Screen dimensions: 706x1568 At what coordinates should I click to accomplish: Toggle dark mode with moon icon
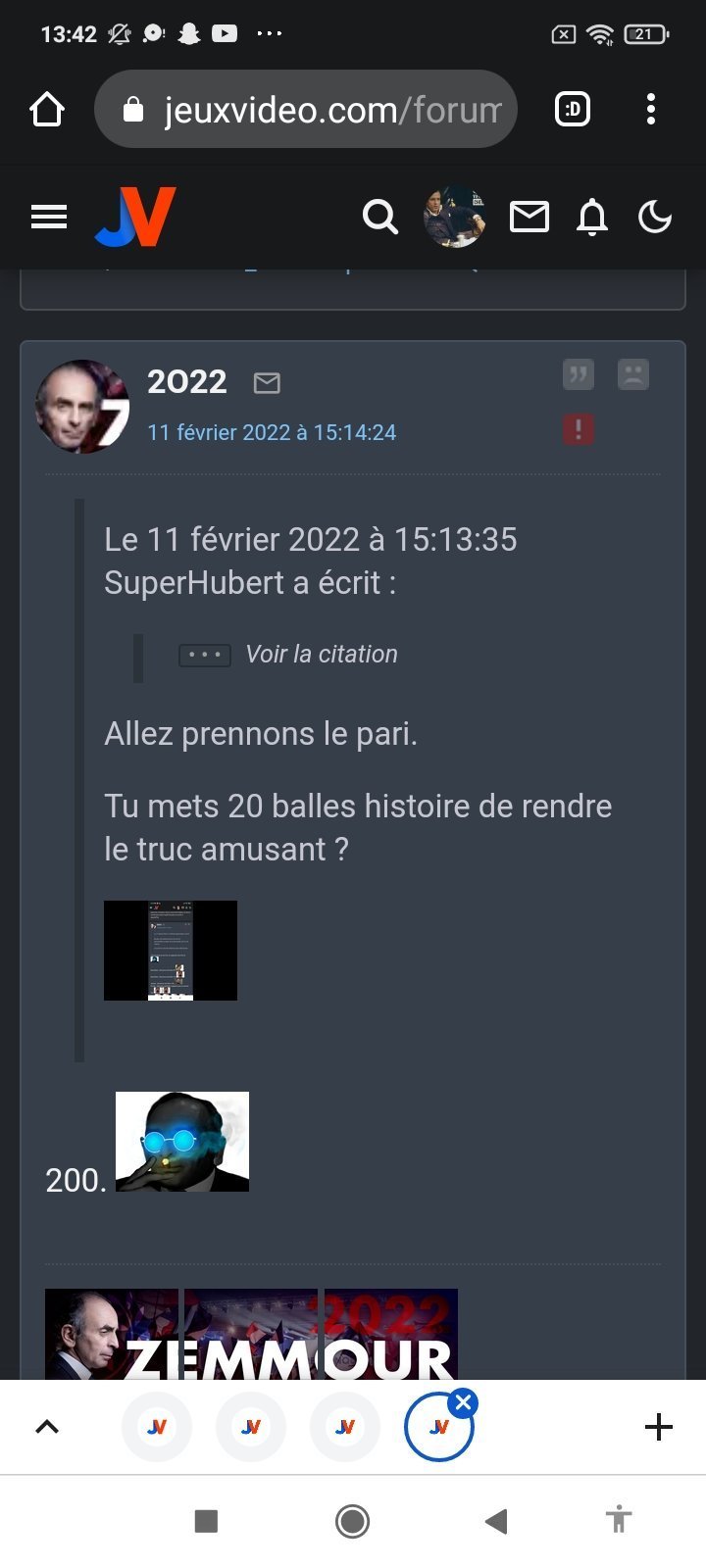[x=655, y=217]
